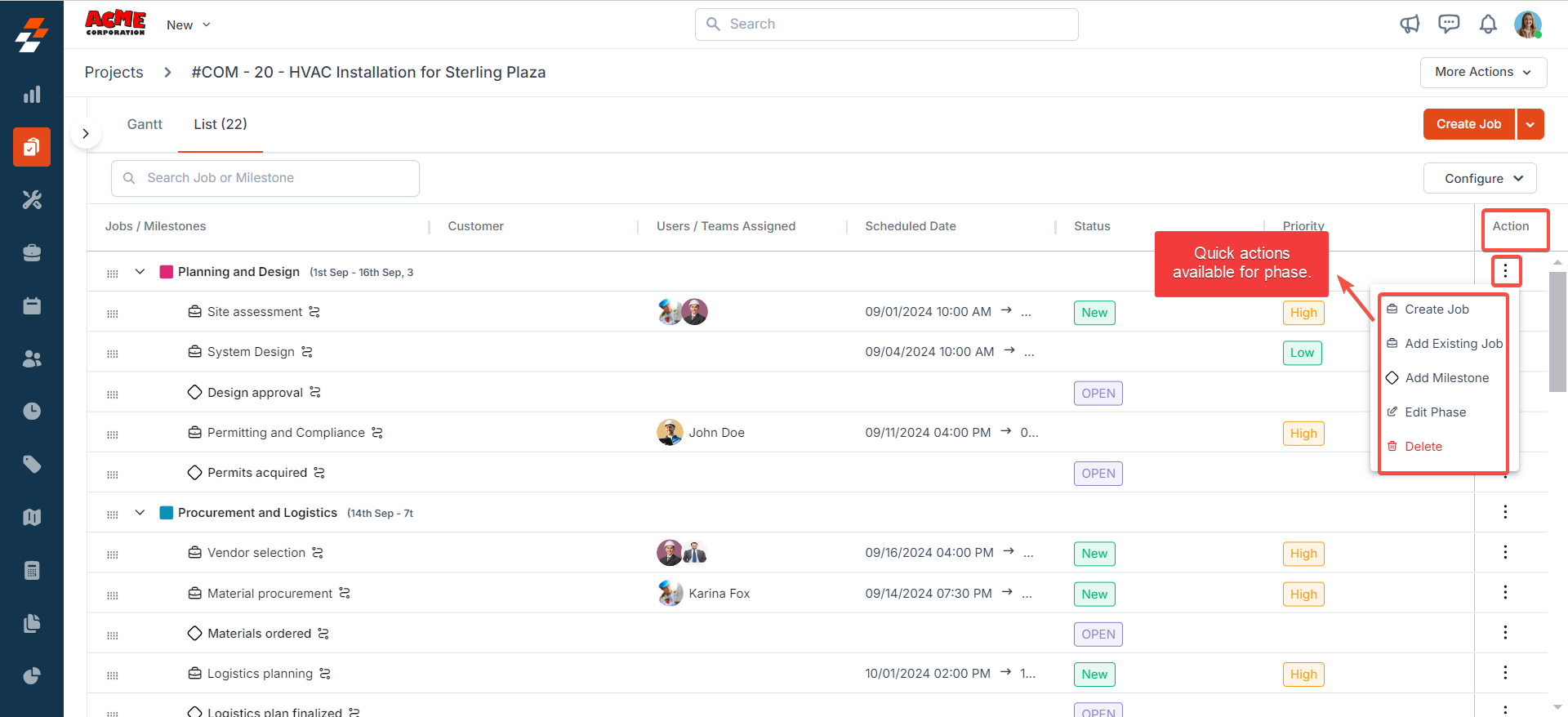This screenshot has height=717, width=1568.
Task: Open the announcements megaphone icon
Action: (x=1410, y=24)
